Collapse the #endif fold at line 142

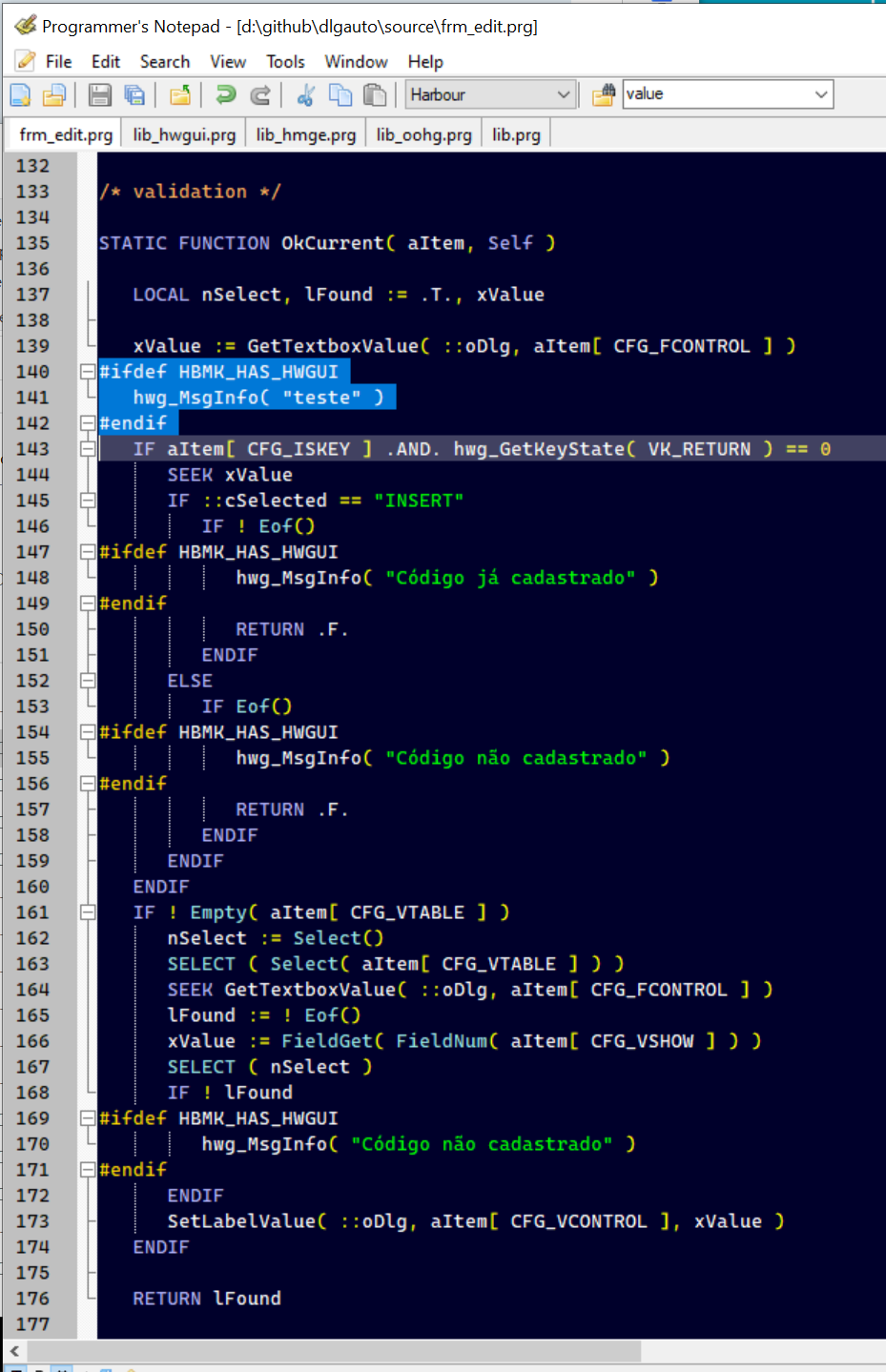88,422
